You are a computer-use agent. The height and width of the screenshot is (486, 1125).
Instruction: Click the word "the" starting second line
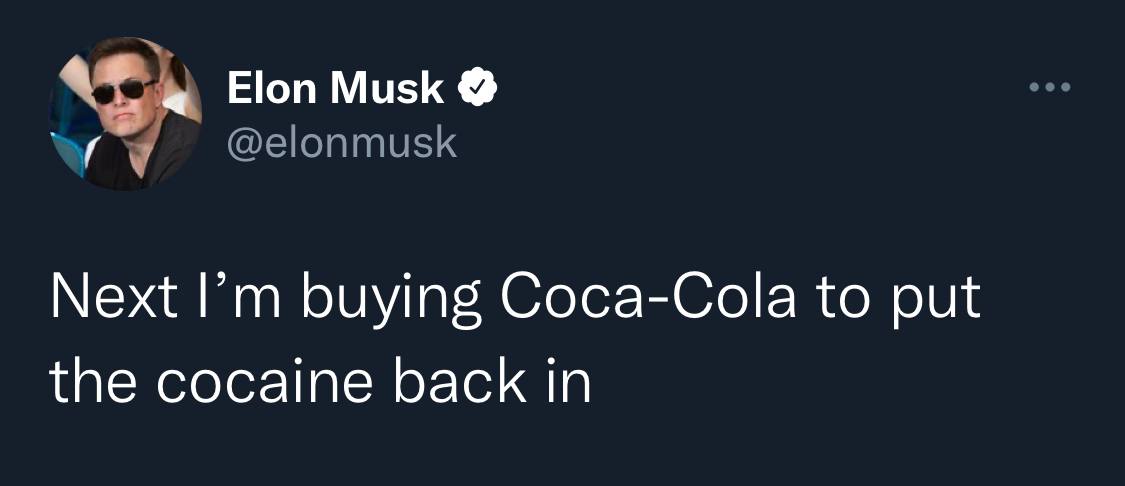pyautogui.click(x=91, y=382)
